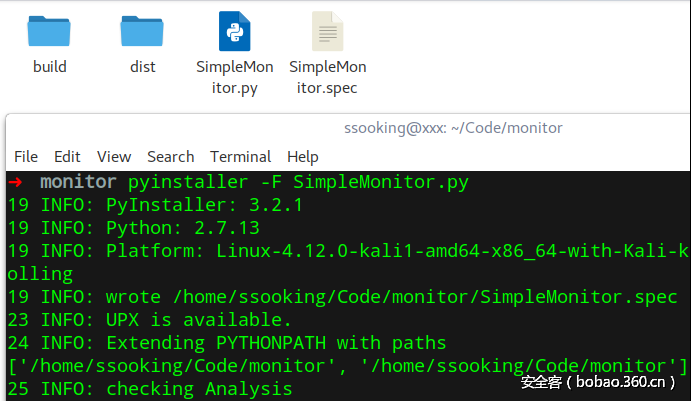691x401 pixels.
Task: Click the ssooking@xxx terminal title bar
Action: (x=453, y=128)
